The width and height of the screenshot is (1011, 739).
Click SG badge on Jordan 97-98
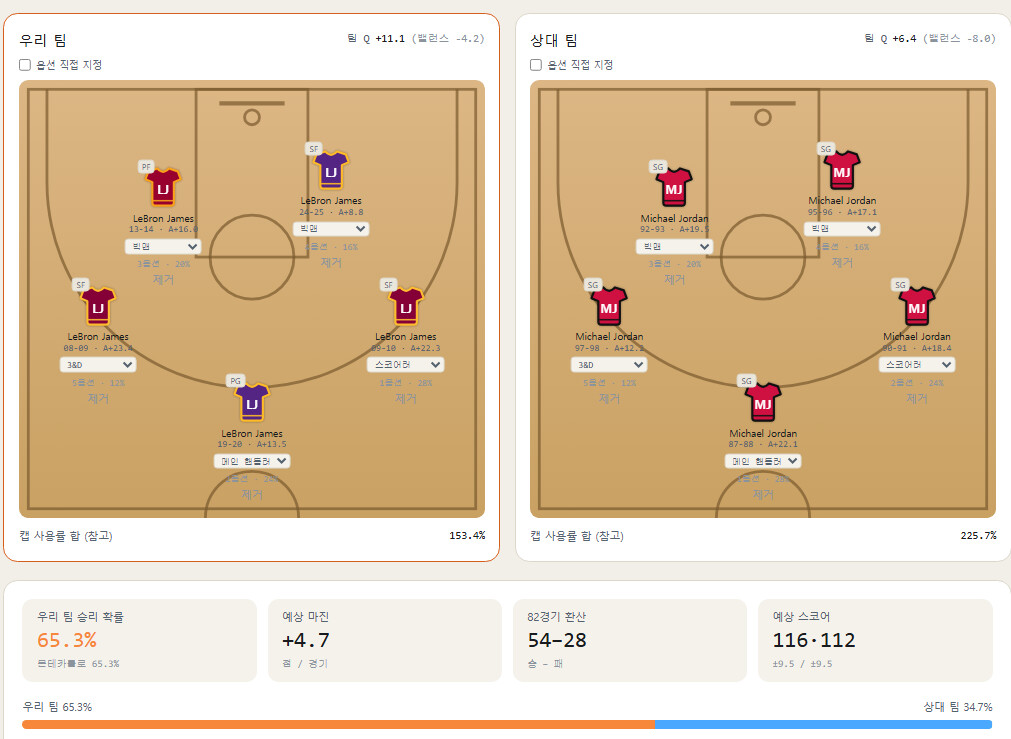pos(593,284)
